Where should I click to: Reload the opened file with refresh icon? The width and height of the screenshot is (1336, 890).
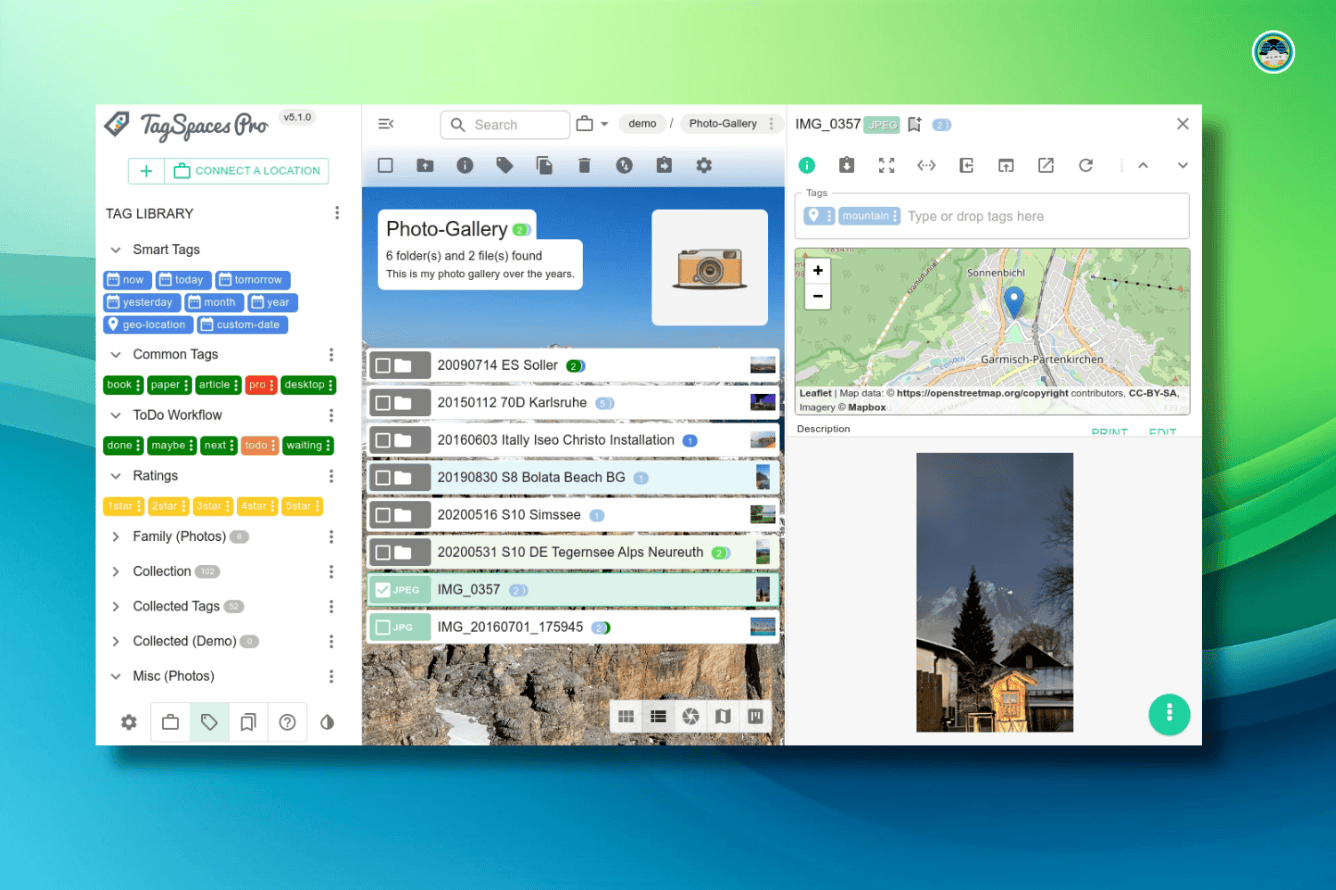[1086, 166]
